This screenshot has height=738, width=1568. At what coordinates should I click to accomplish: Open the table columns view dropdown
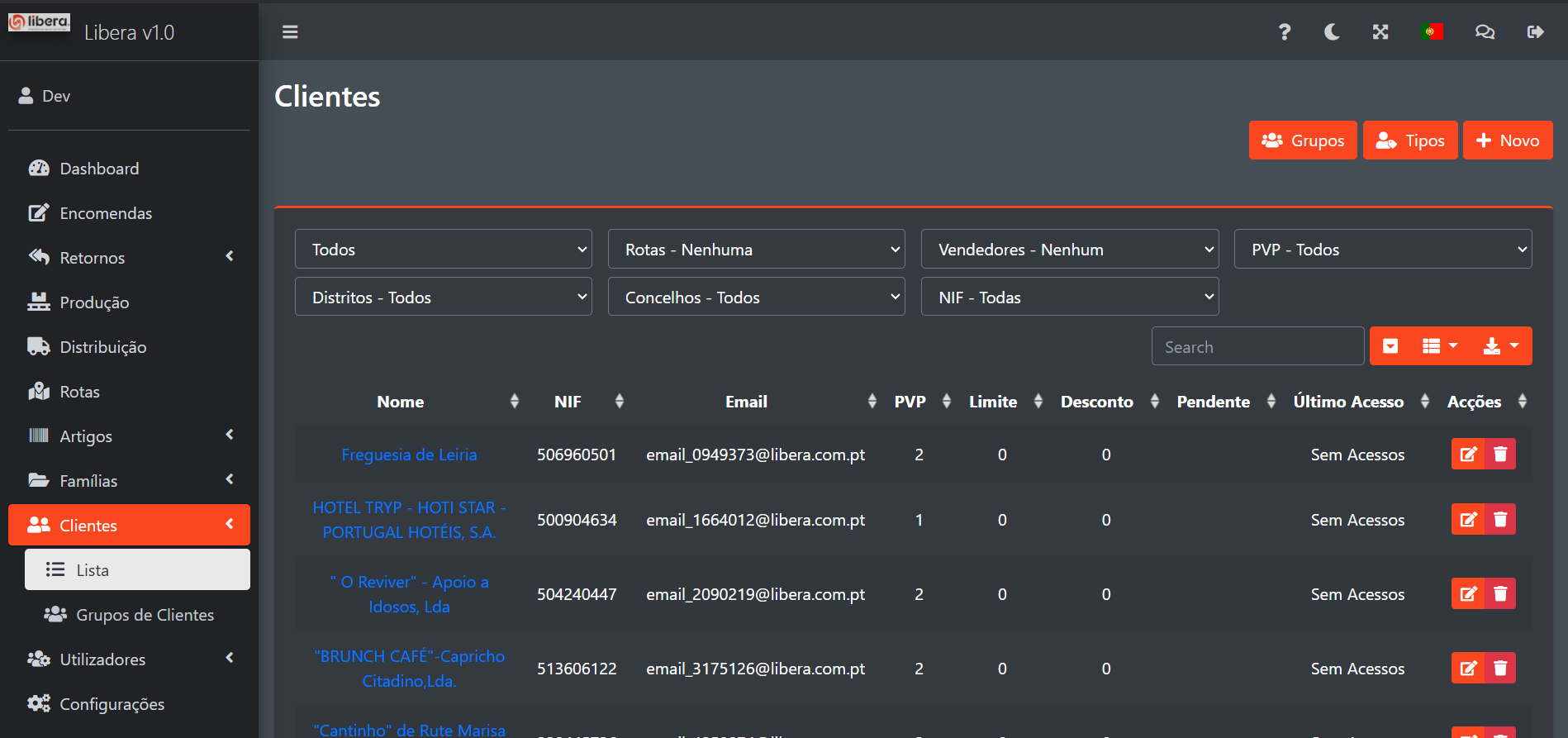pyautogui.click(x=1439, y=346)
